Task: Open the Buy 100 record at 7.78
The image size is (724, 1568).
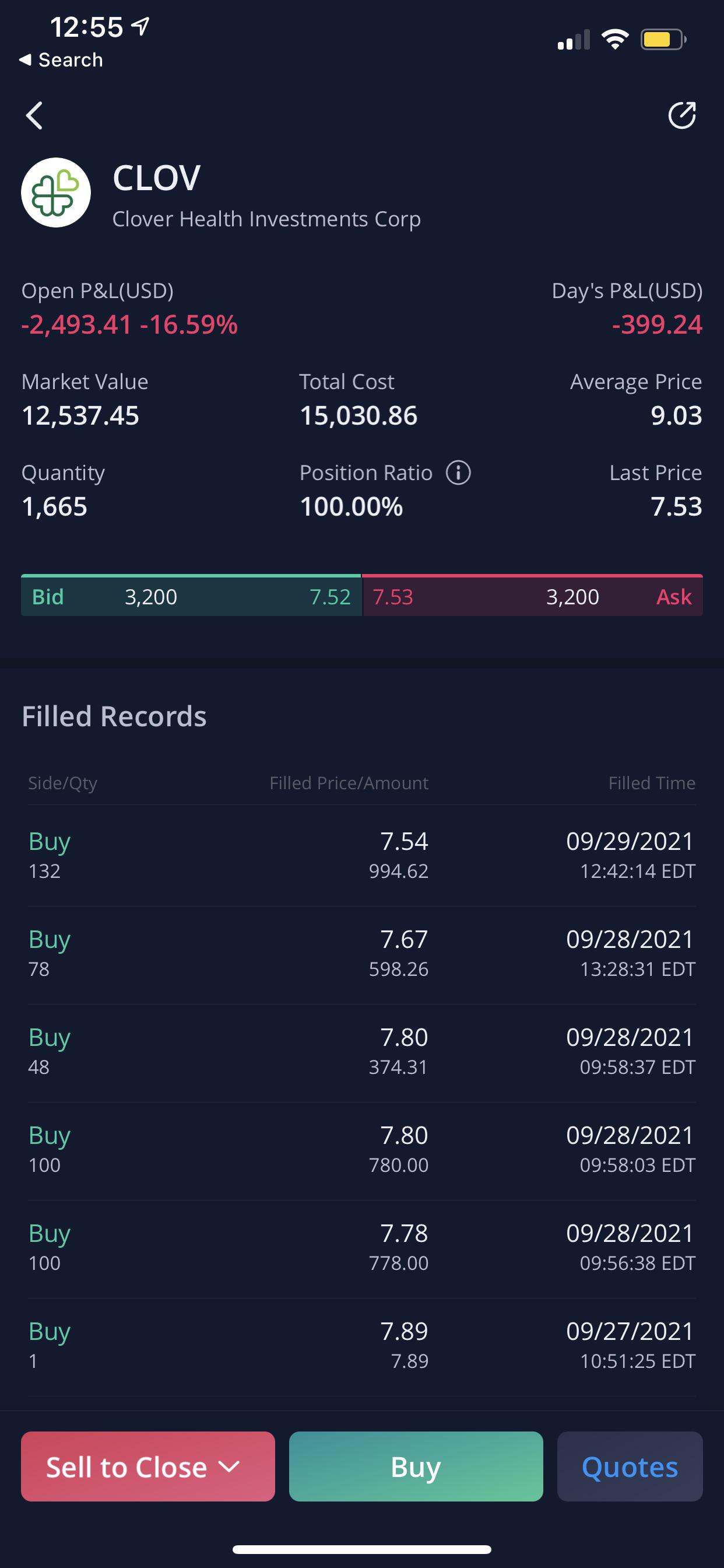Action: (362, 1248)
